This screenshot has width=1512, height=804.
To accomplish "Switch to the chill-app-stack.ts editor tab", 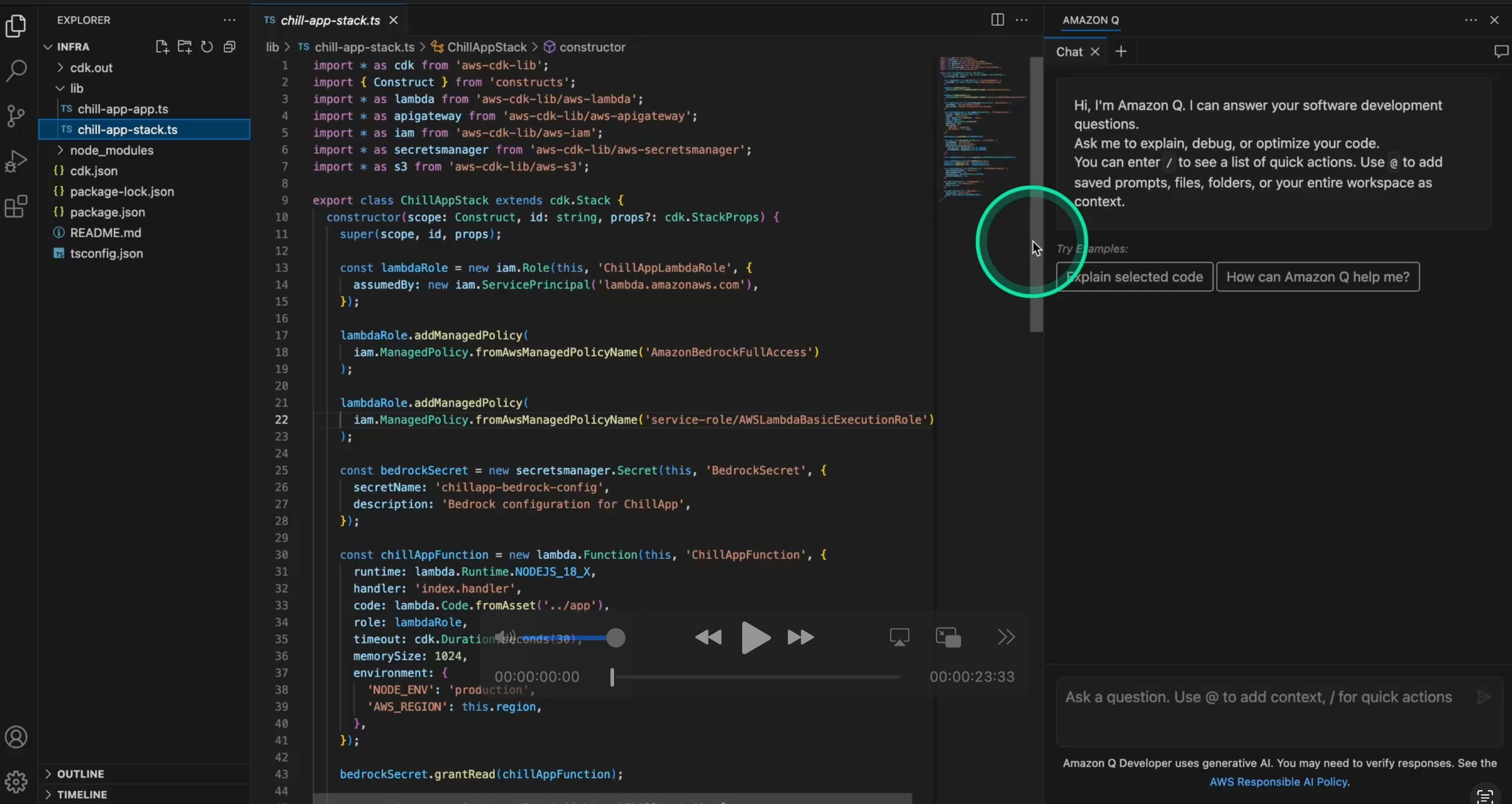I will click(330, 20).
